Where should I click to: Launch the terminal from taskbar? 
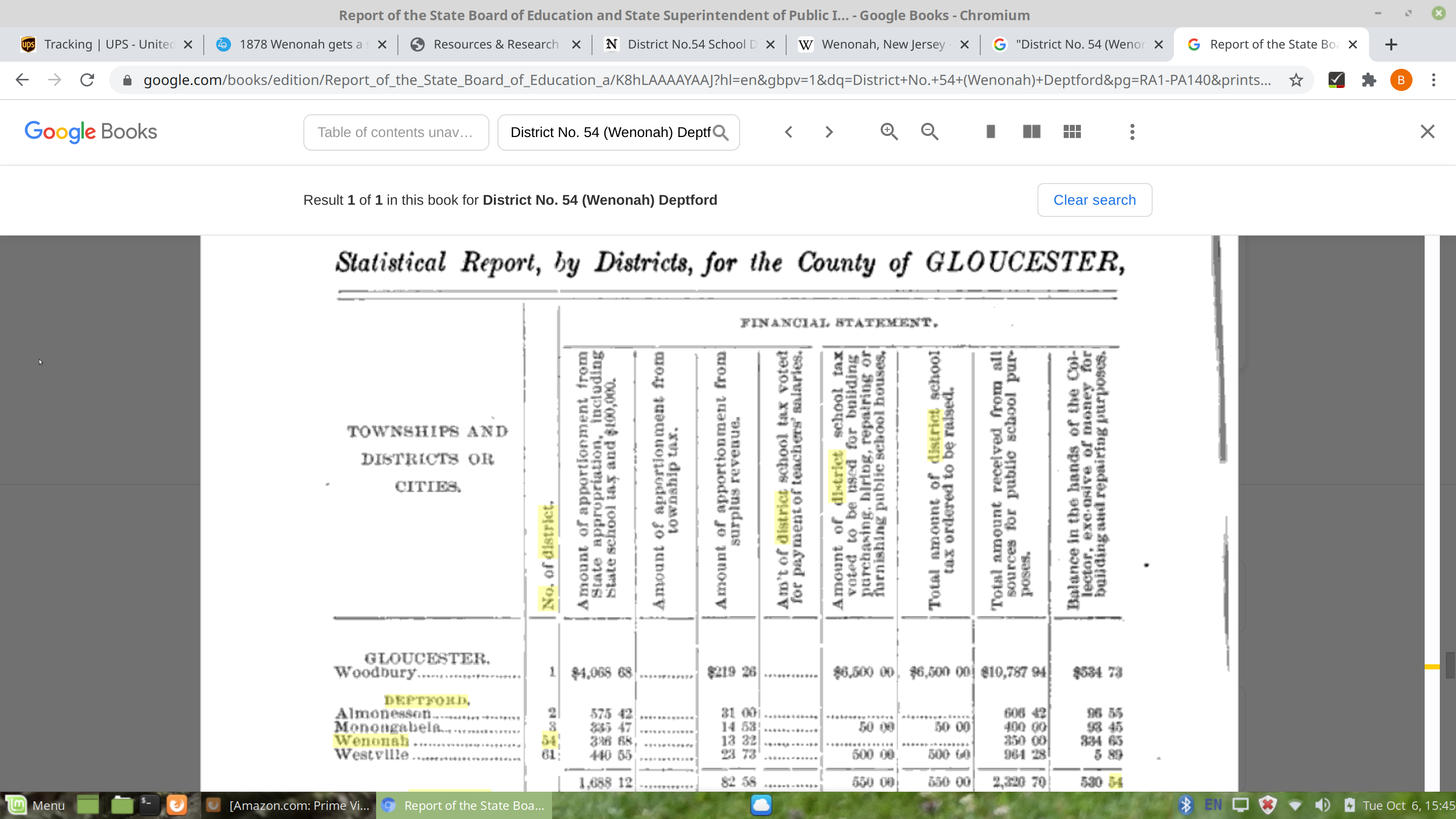(149, 805)
